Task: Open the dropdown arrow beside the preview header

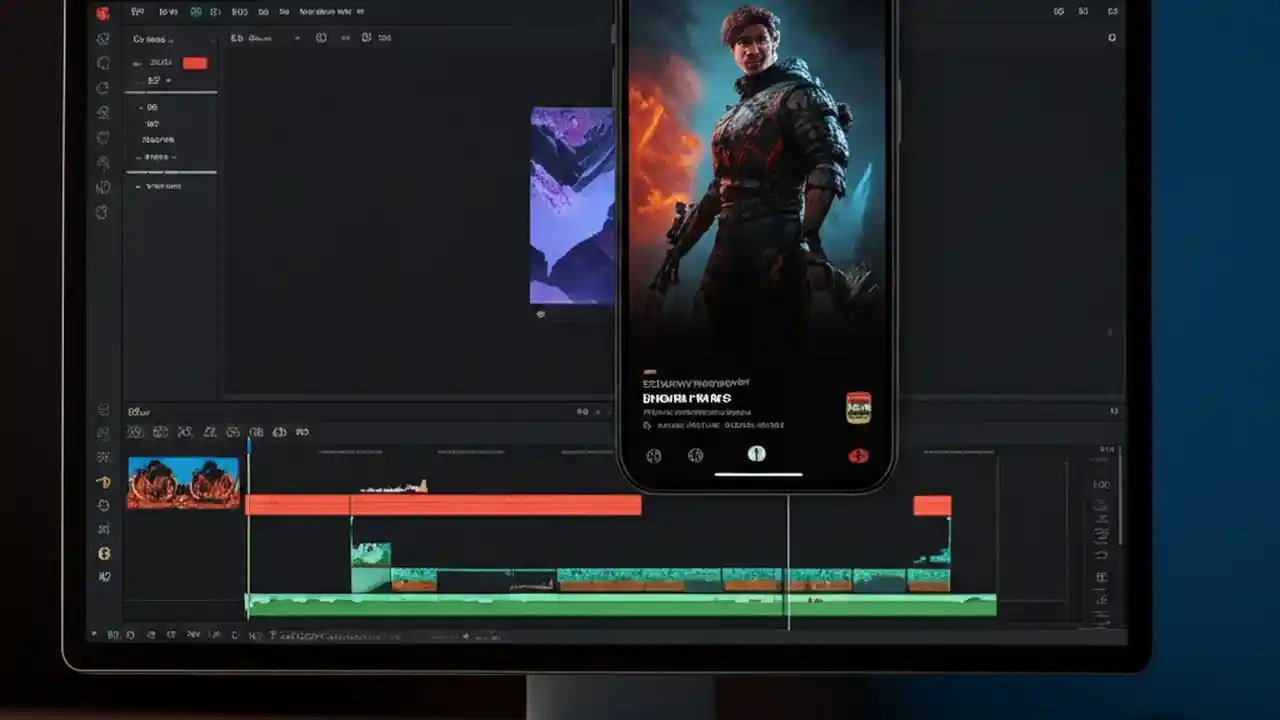Action: [297, 38]
